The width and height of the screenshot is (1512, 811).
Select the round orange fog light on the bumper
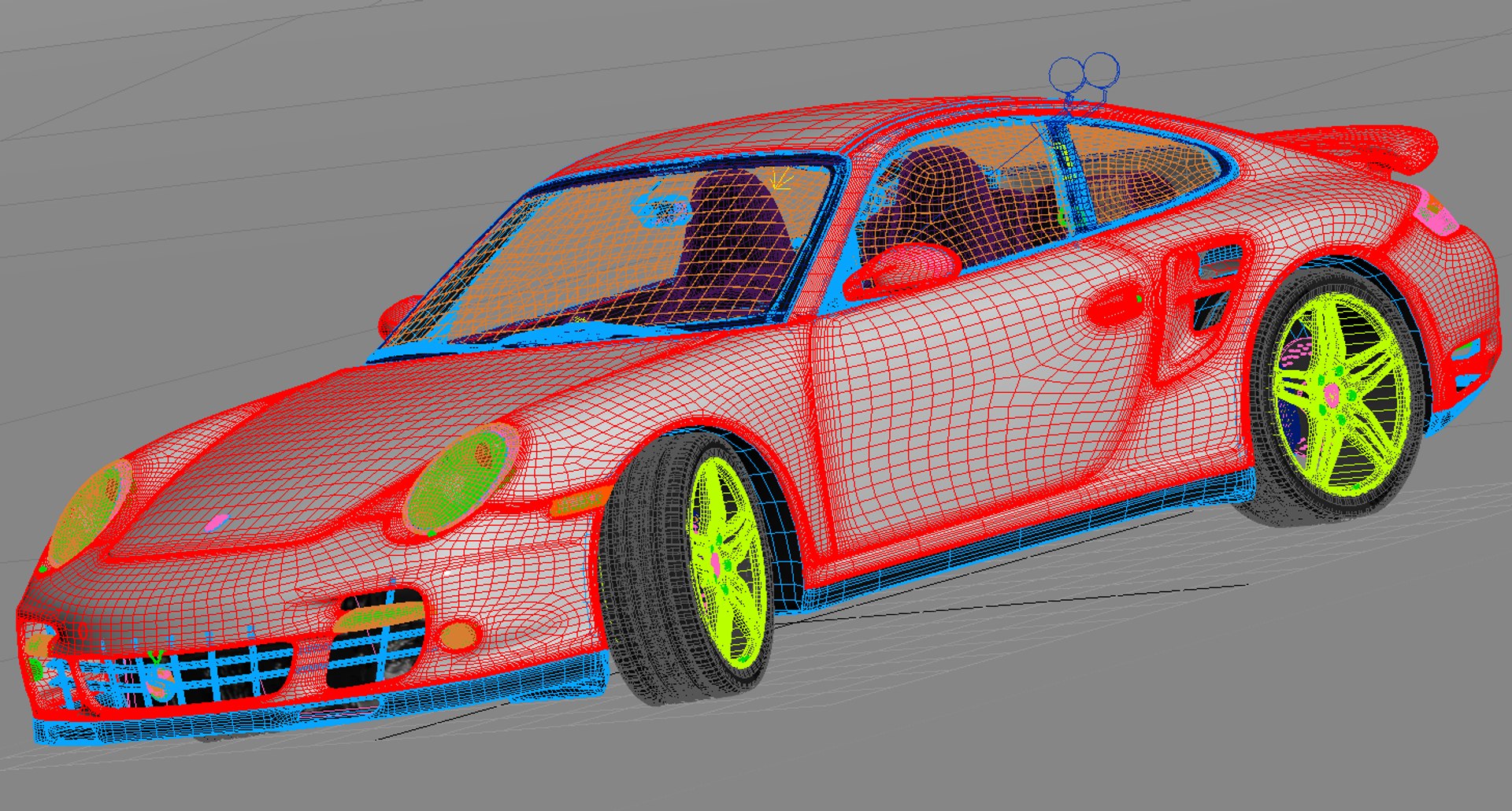(x=458, y=635)
